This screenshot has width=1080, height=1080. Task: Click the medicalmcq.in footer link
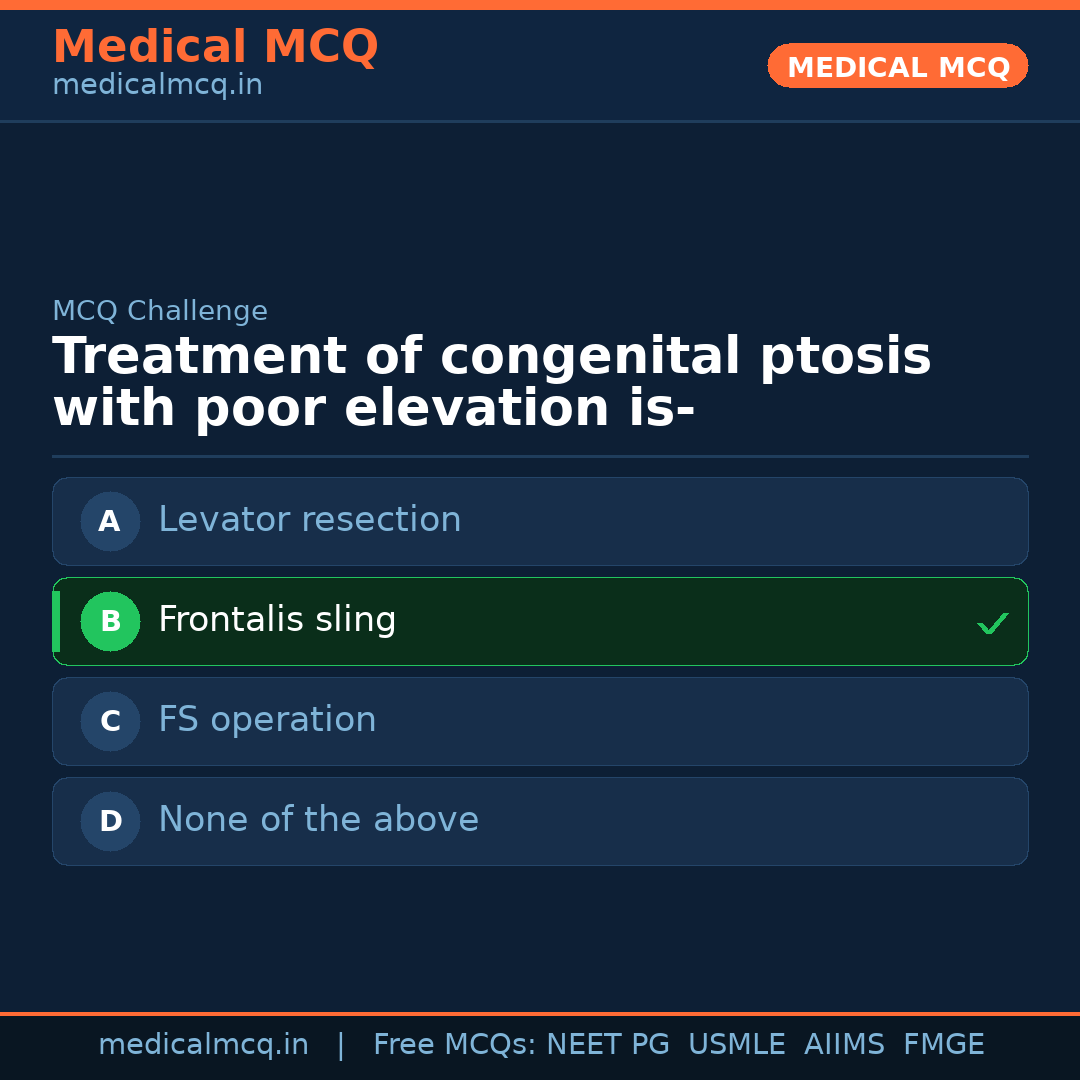[203, 1044]
